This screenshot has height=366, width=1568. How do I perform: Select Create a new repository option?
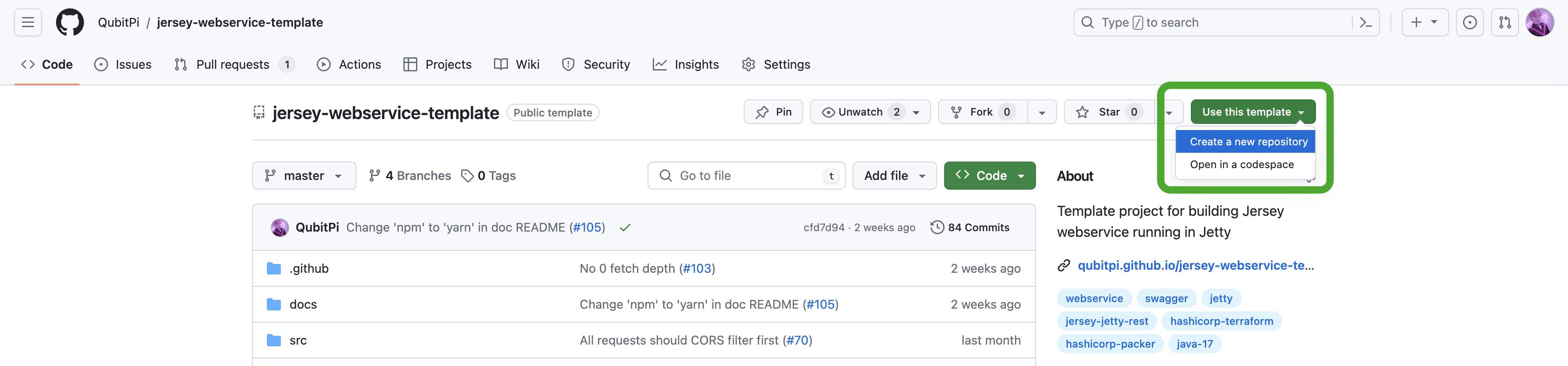coord(1246,142)
